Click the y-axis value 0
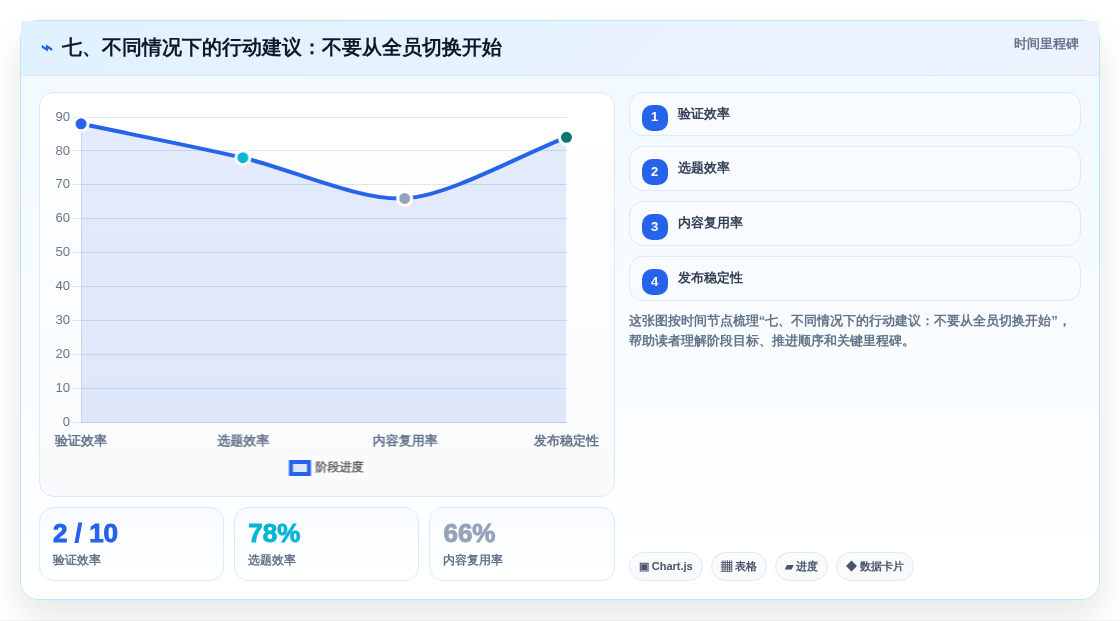 coord(66,422)
